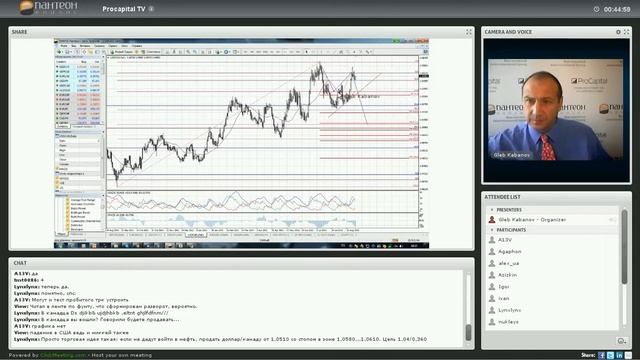Select candlestick chart type icon
The width and height of the screenshot is (640, 360).
click(x=174, y=52)
